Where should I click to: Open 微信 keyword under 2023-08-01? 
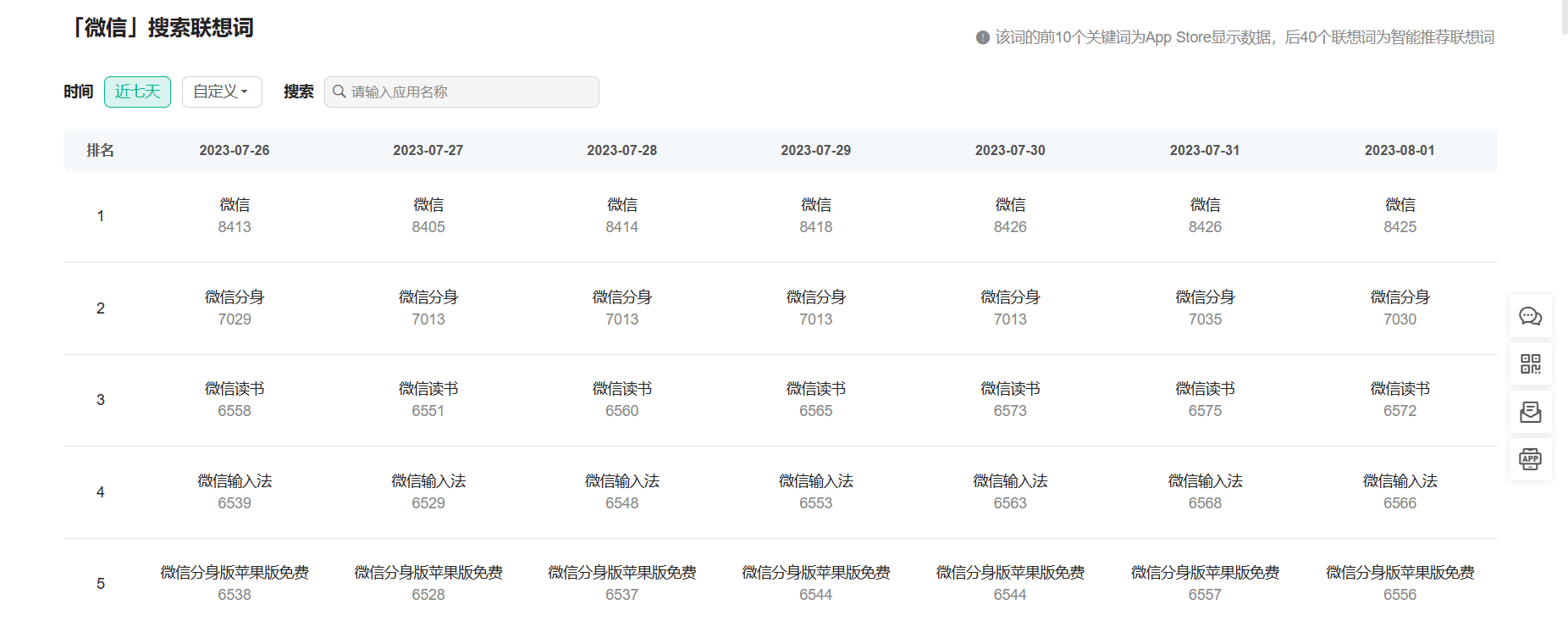(x=1400, y=205)
